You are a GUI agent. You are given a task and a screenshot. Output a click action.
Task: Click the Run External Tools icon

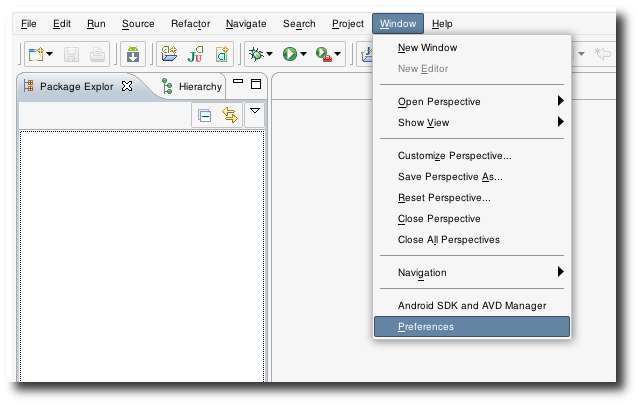324,54
